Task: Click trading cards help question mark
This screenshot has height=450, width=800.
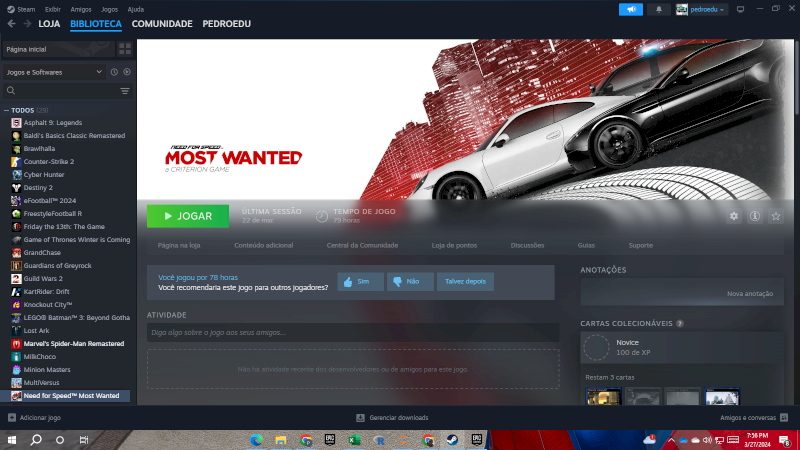Action: pyautogui.click(x=680, y=323)
